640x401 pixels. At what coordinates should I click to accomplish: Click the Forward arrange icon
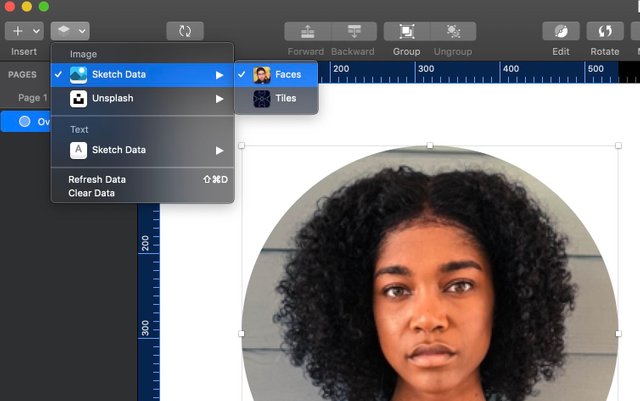pos(307,31)
